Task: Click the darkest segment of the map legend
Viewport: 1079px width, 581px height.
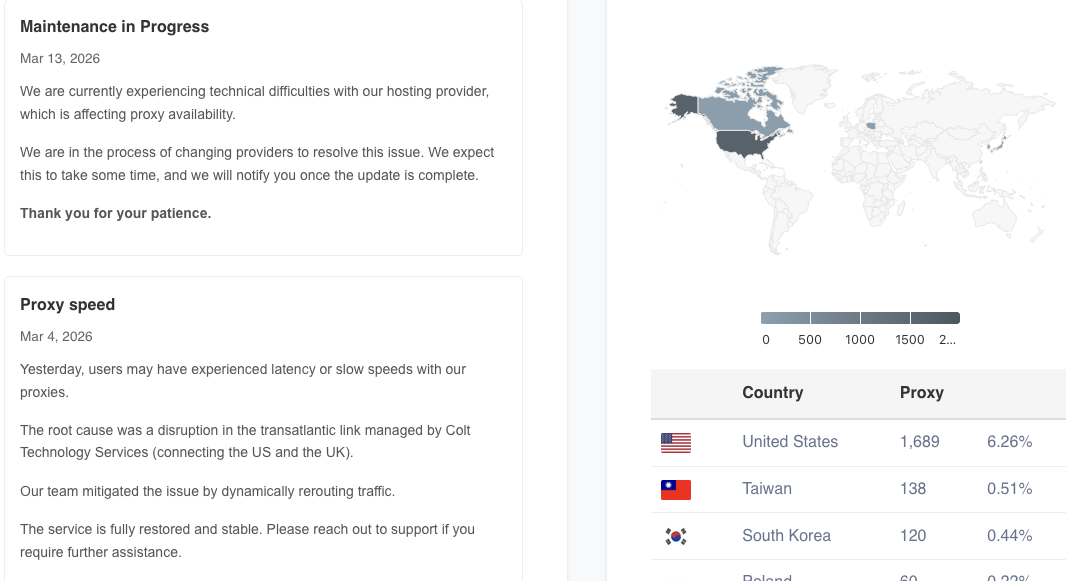Action: (x=935, y=318)
